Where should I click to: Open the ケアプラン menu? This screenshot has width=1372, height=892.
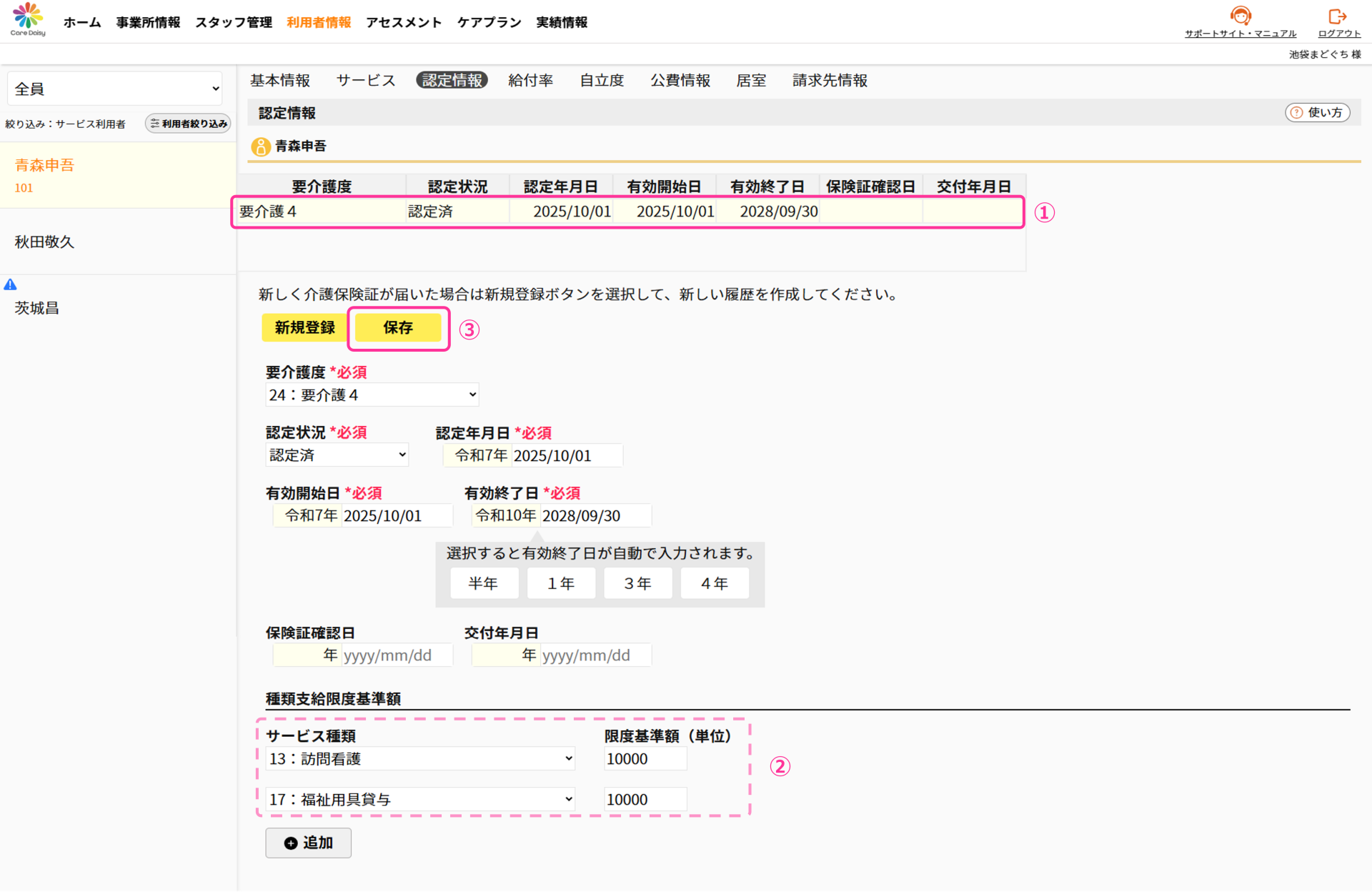coord(489,22)
